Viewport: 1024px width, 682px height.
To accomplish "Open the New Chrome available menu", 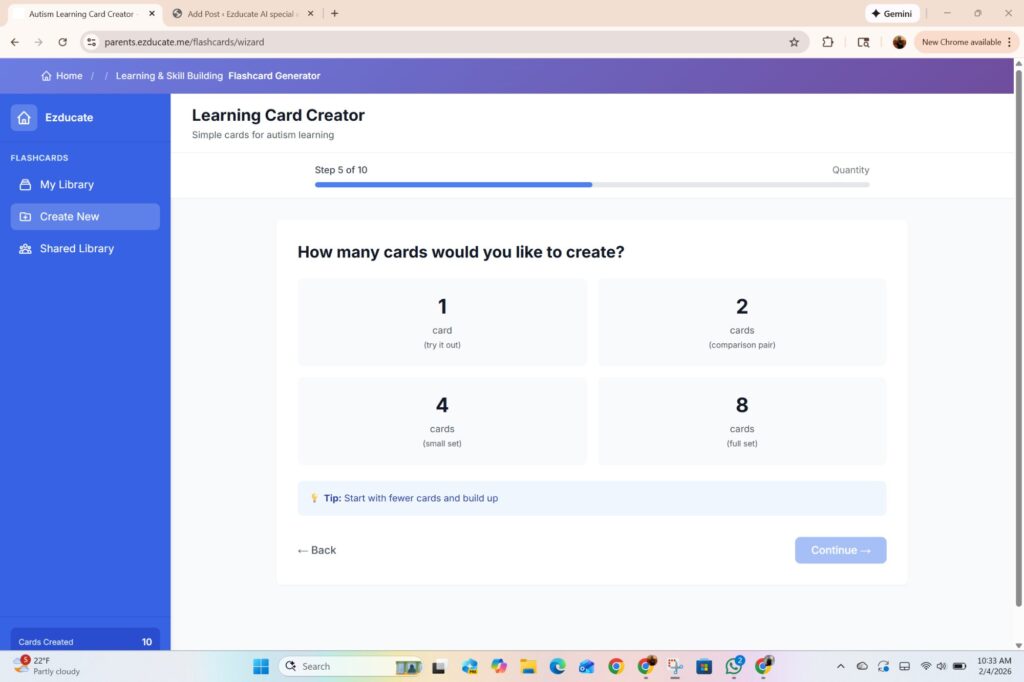I will 963,42.
